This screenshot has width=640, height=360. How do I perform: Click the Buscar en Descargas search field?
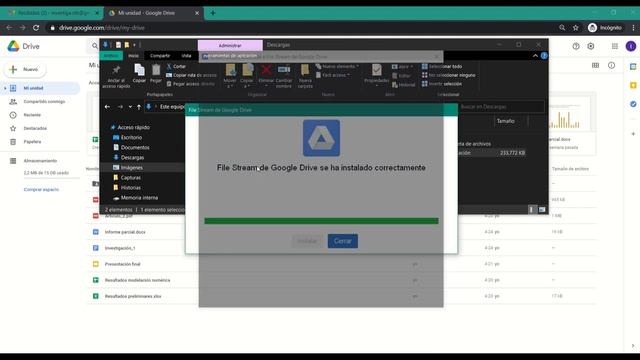tap(502, 107)
